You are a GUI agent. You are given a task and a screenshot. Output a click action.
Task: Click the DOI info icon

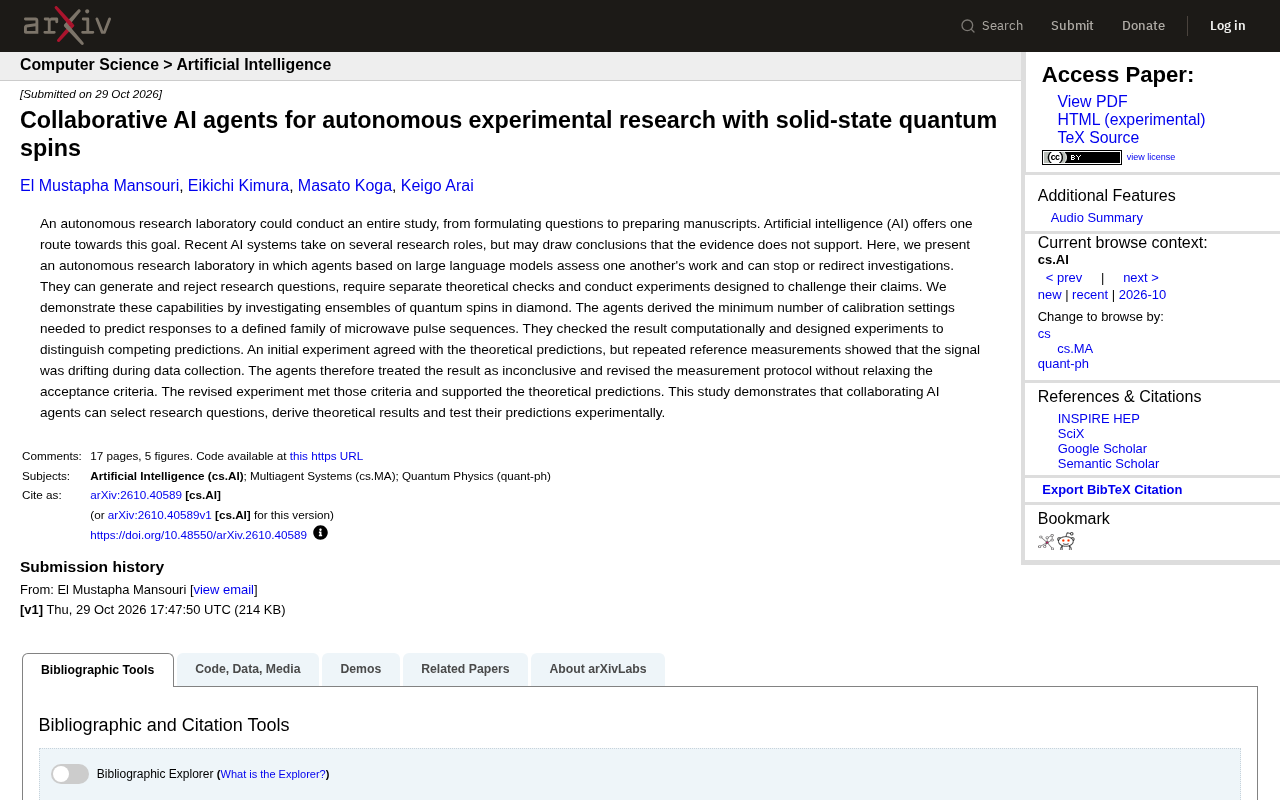pyautogui.click(x=320, y=533)
